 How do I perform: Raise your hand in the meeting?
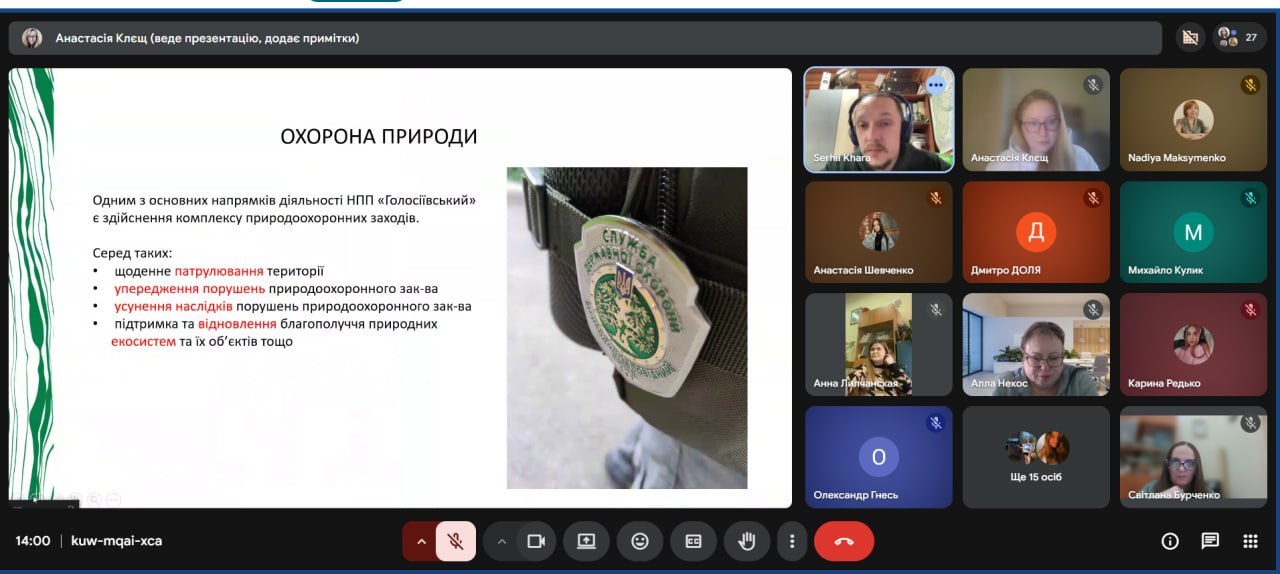point(746,541)
